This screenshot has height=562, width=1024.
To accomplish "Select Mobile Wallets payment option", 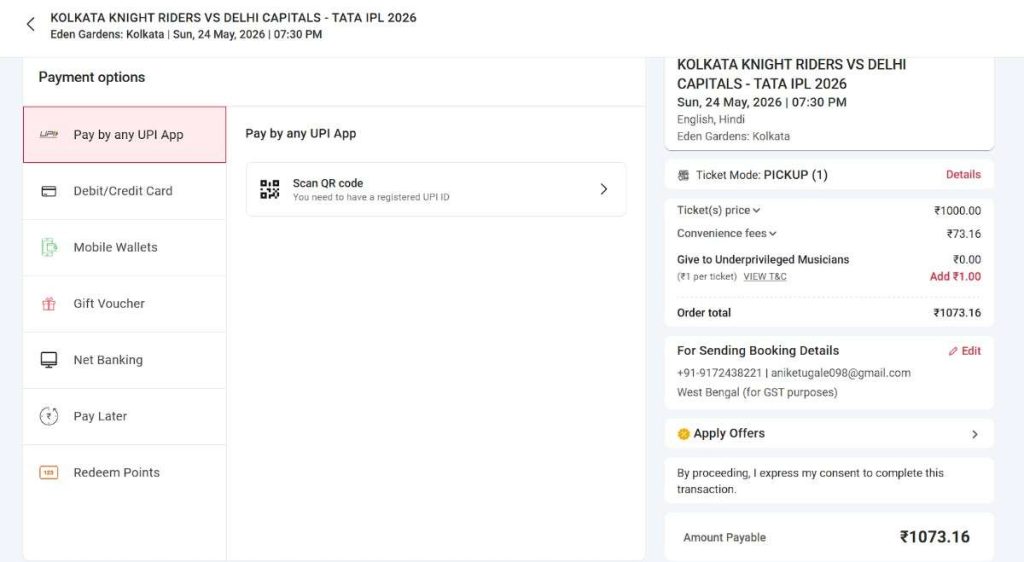I will coord(124,247).
